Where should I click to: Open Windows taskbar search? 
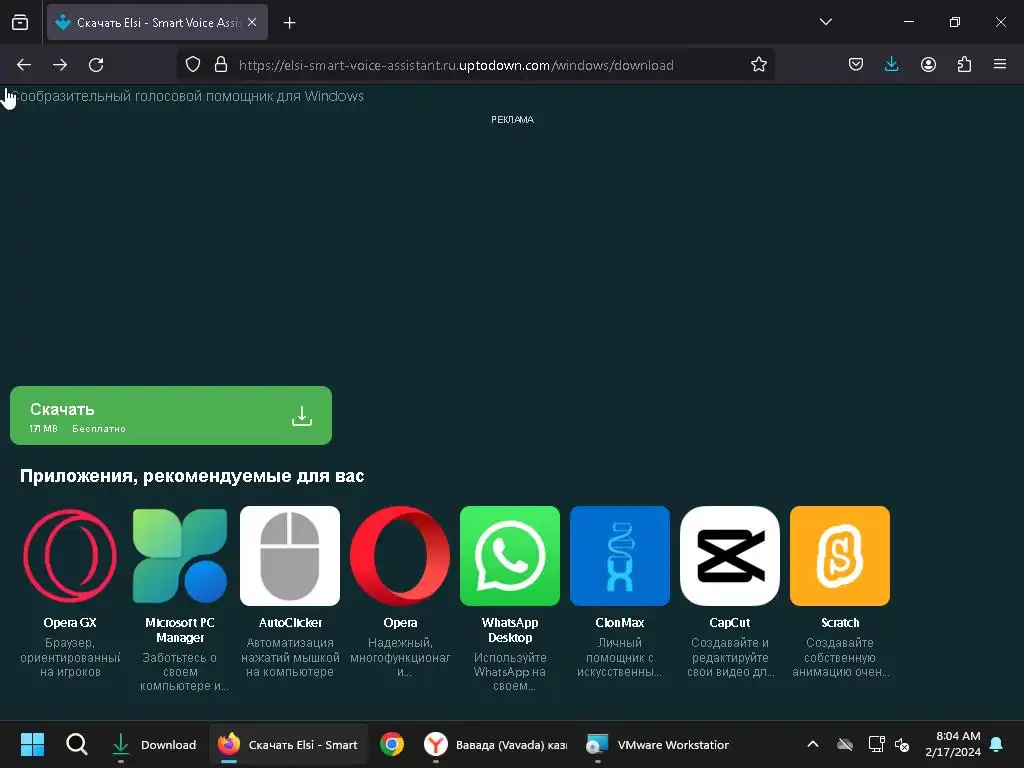point(76,744)
